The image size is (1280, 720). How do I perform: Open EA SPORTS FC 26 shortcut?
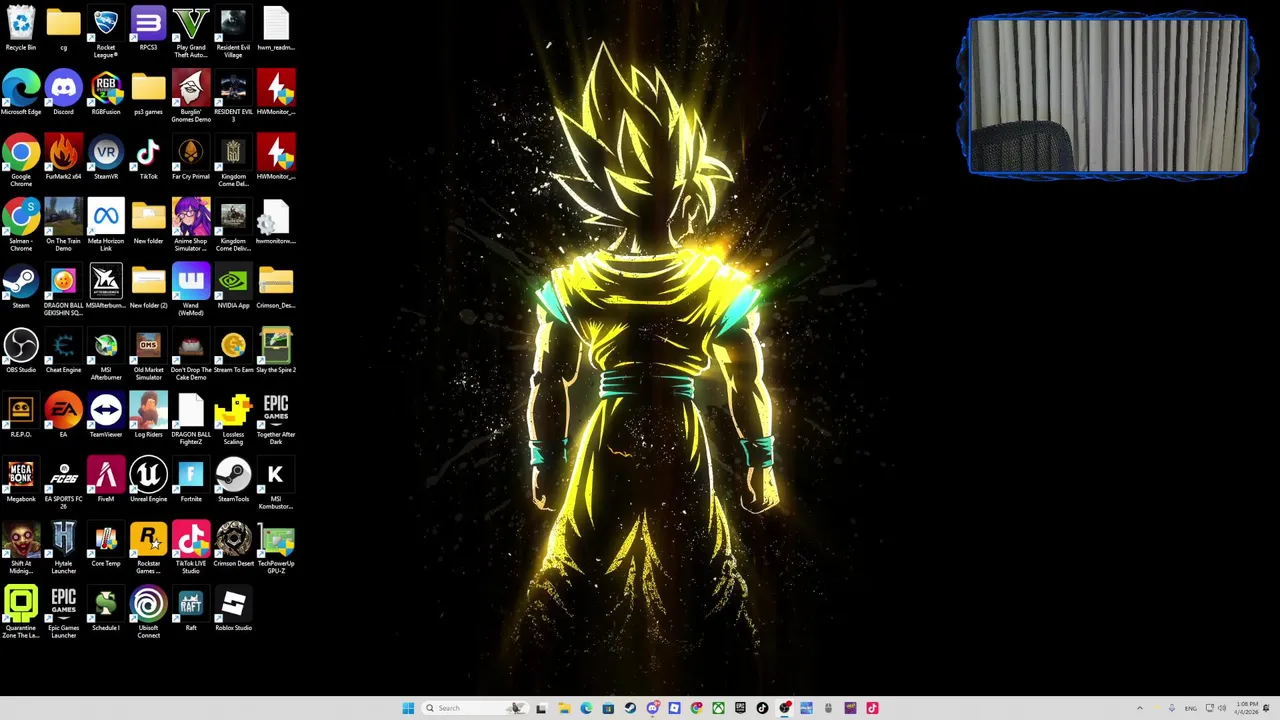(x=63, y=483)
